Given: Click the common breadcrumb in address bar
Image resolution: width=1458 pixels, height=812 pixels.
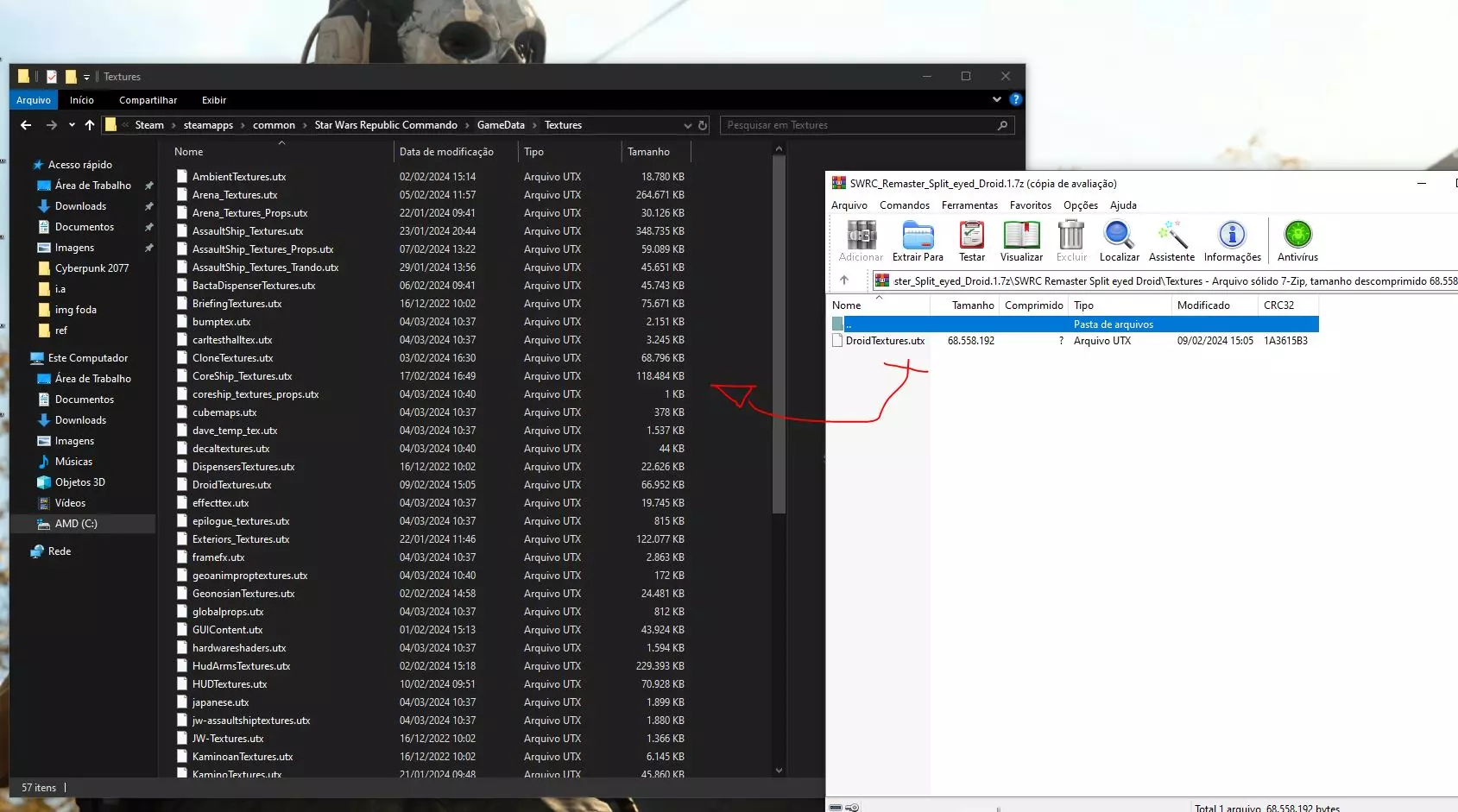Looking at the screenshot, I should [274, 125].
